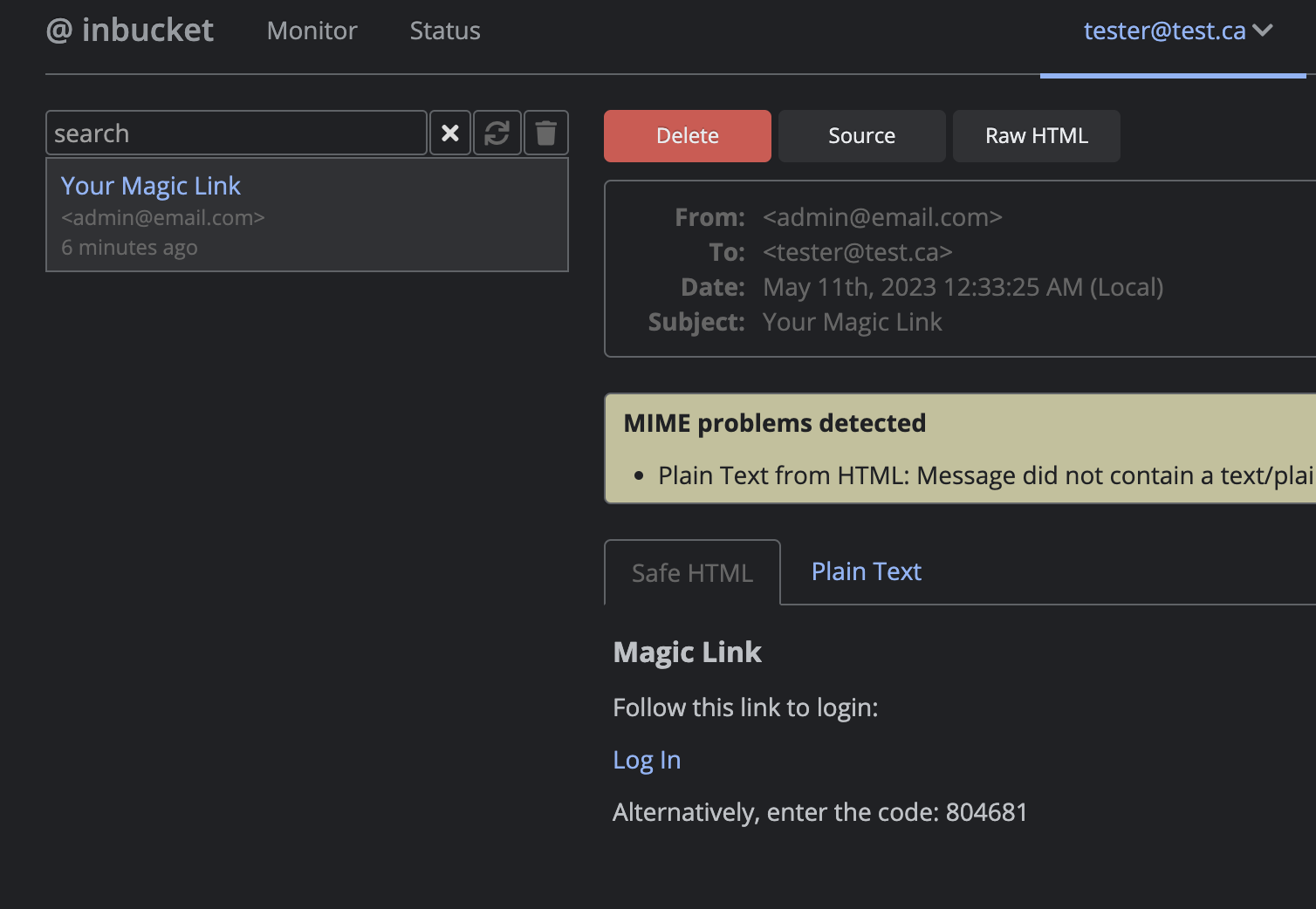
Task: Click inside the search field
Action: click(x=236, y=133)
